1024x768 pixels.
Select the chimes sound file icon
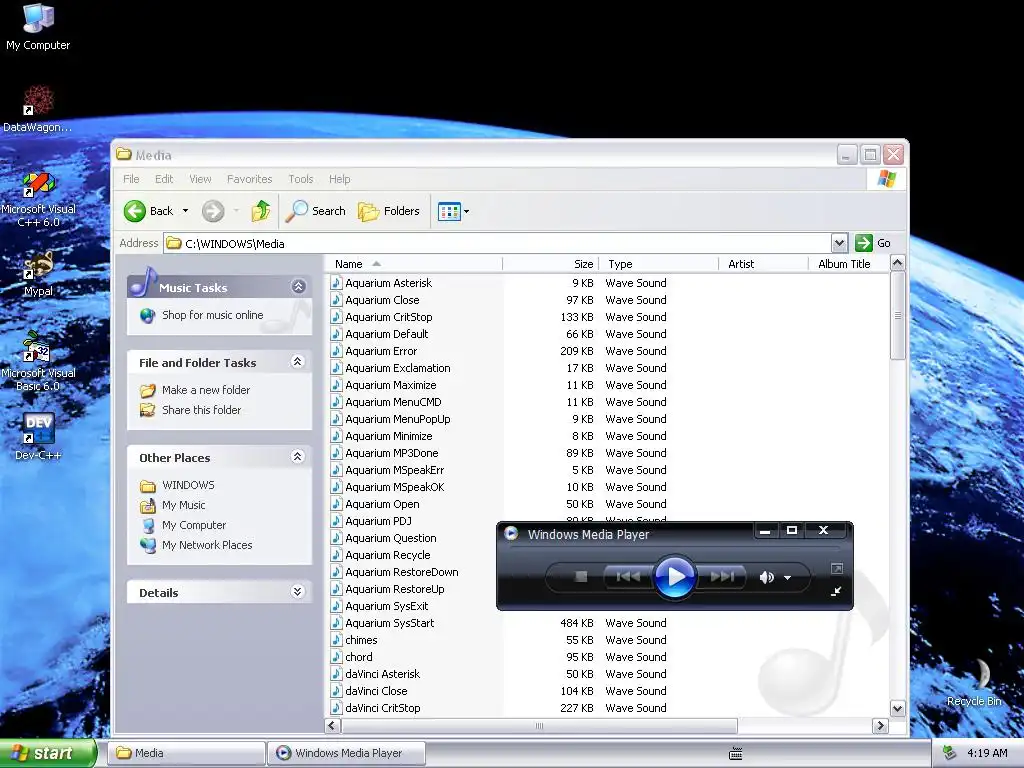336,640
